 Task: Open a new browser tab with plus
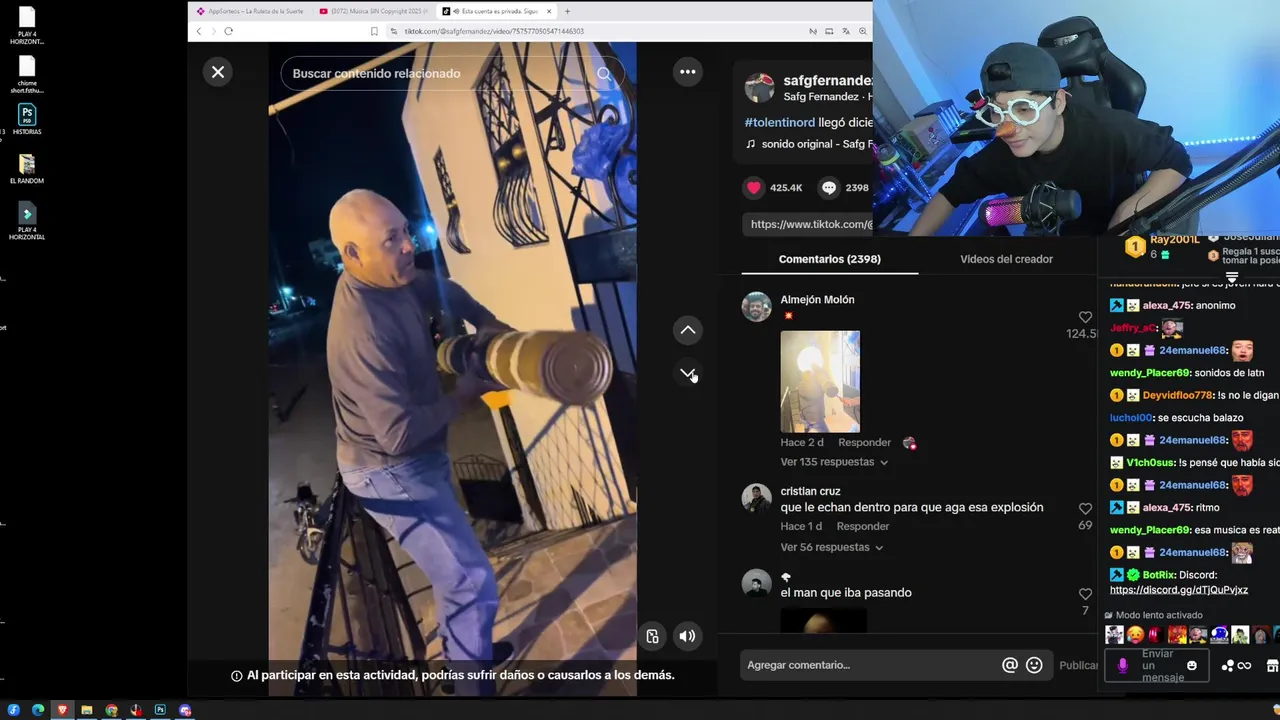(567, 11)
